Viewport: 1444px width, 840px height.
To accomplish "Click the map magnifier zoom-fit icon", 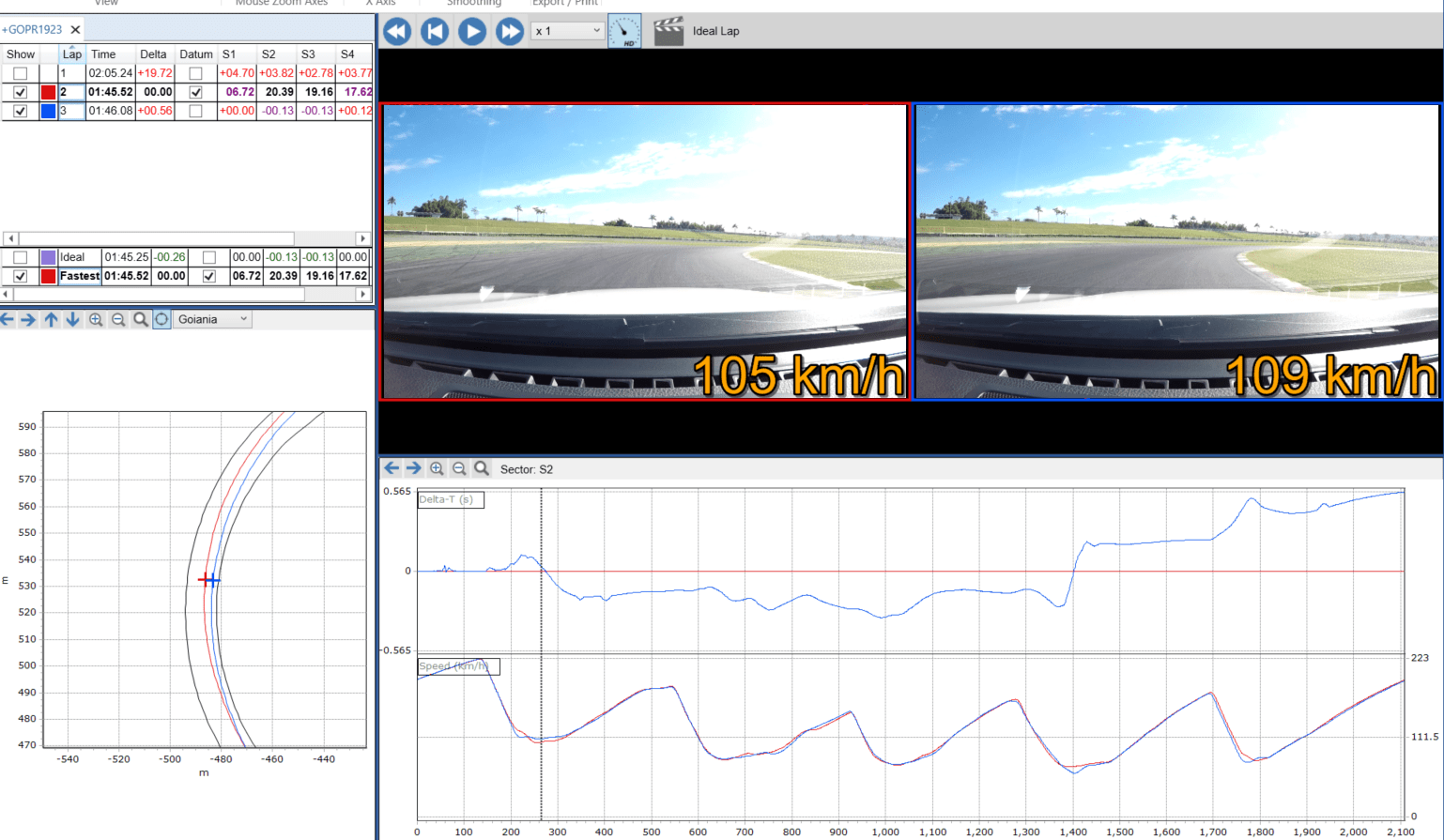I will [140, 319].
